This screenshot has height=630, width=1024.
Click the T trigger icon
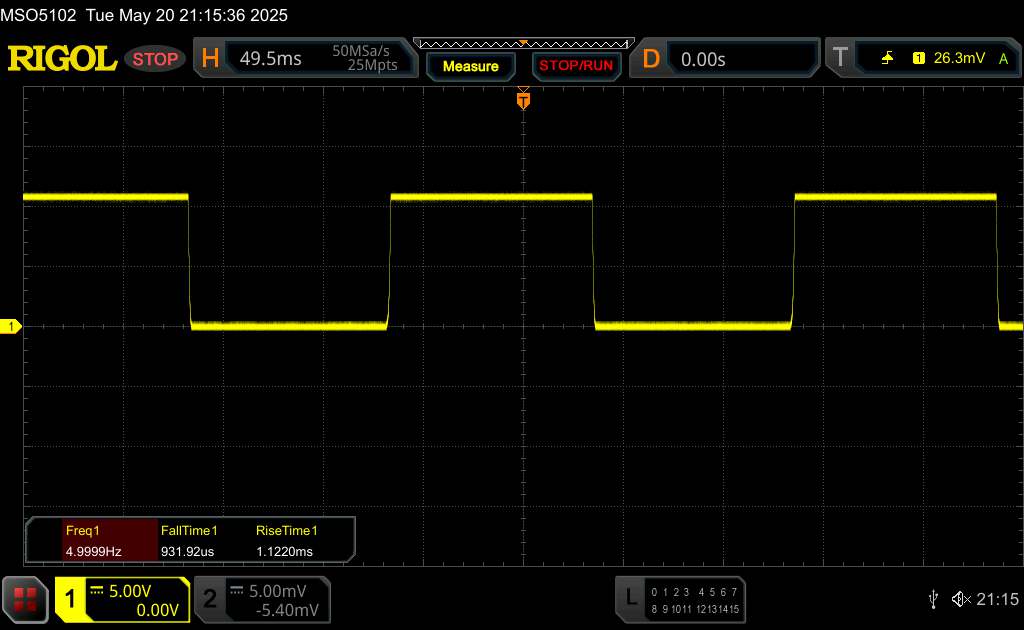point(840,57)
